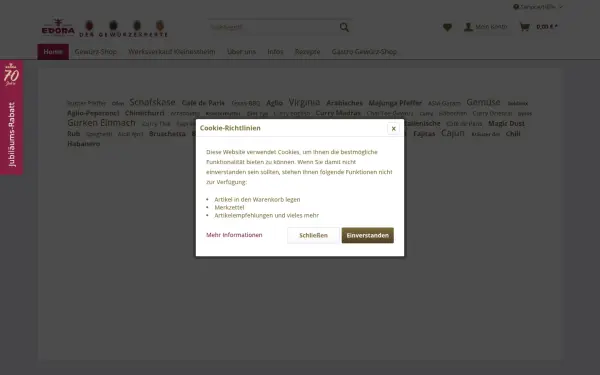
Task: Click the search magnifier icon
Action: pyautogui.click(x=344, y=27)
